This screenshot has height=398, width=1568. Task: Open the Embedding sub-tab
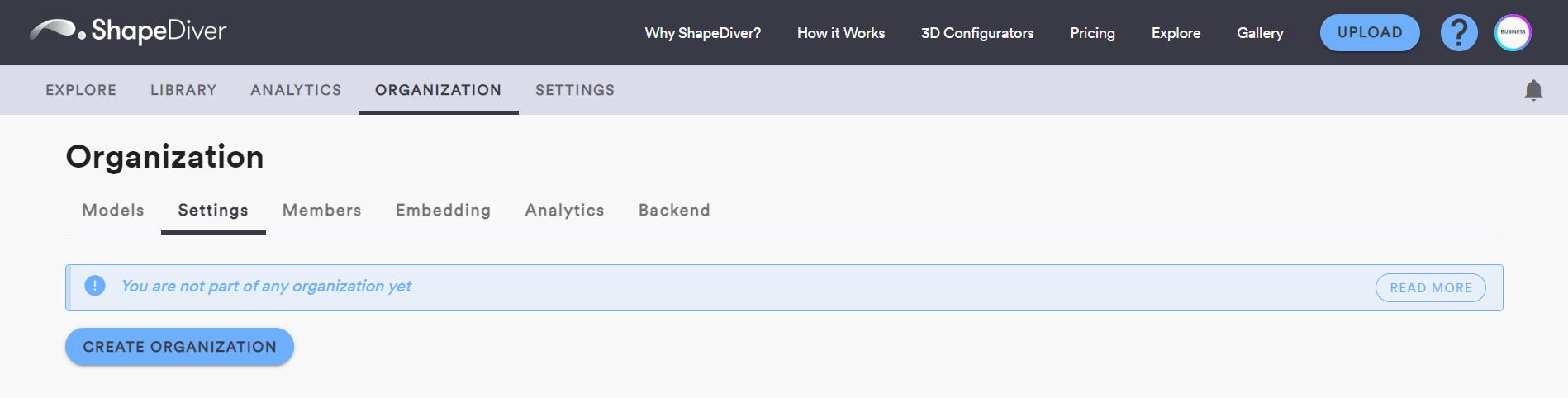[443, 211]
